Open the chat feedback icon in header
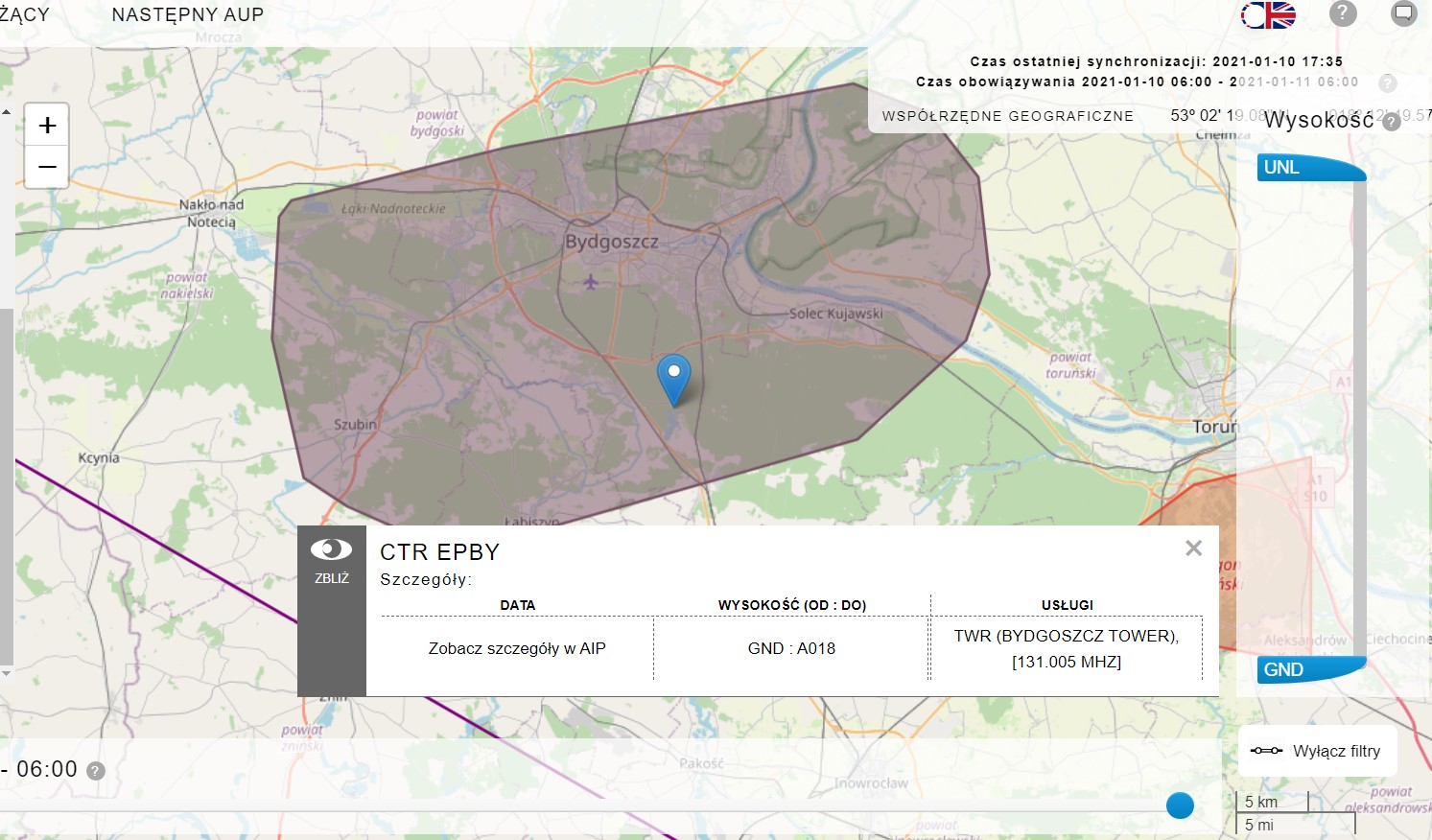The height and width of the screenshot is (840, 1432). click(x=1403, y=13)
